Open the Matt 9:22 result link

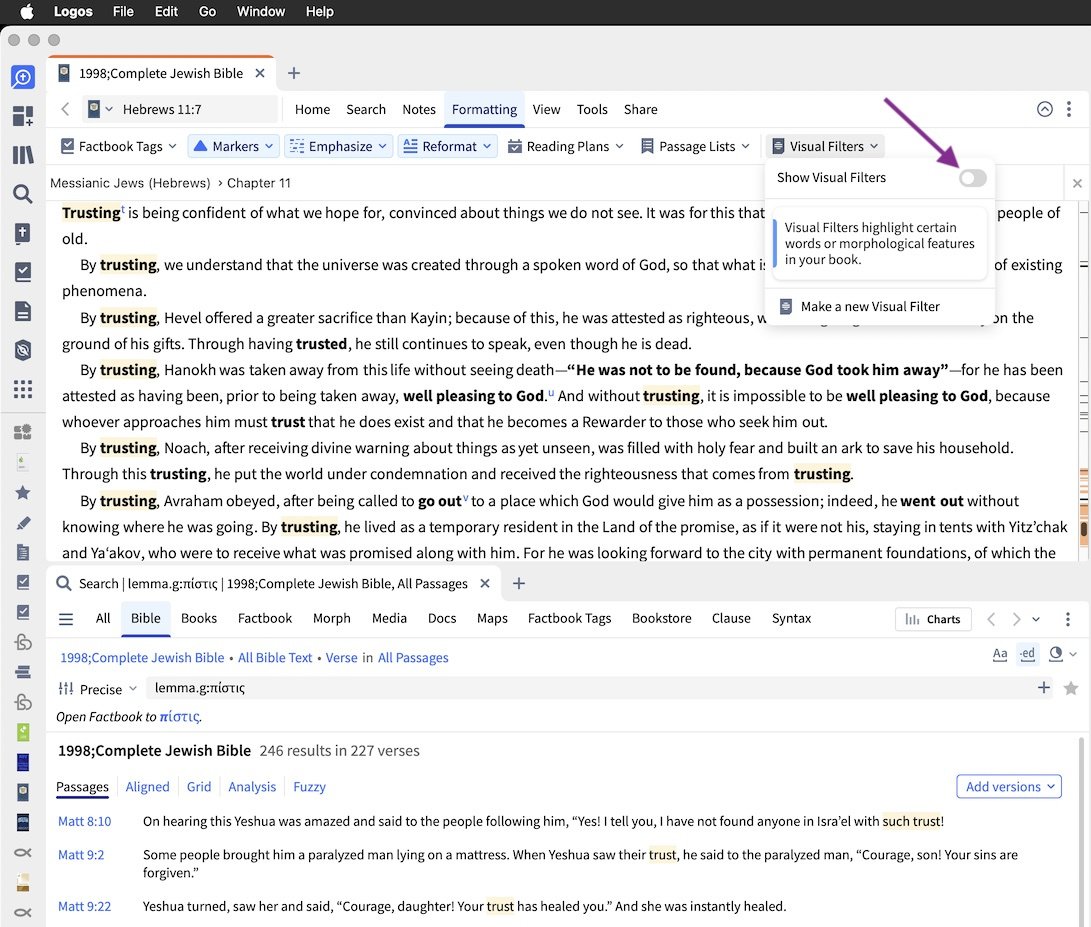[x=85, y=906]
